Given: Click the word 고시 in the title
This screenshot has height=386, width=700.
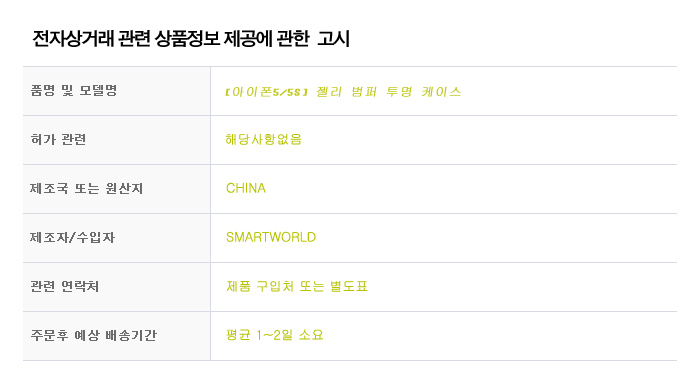Looking at the screenshot, I should (333, 38).
